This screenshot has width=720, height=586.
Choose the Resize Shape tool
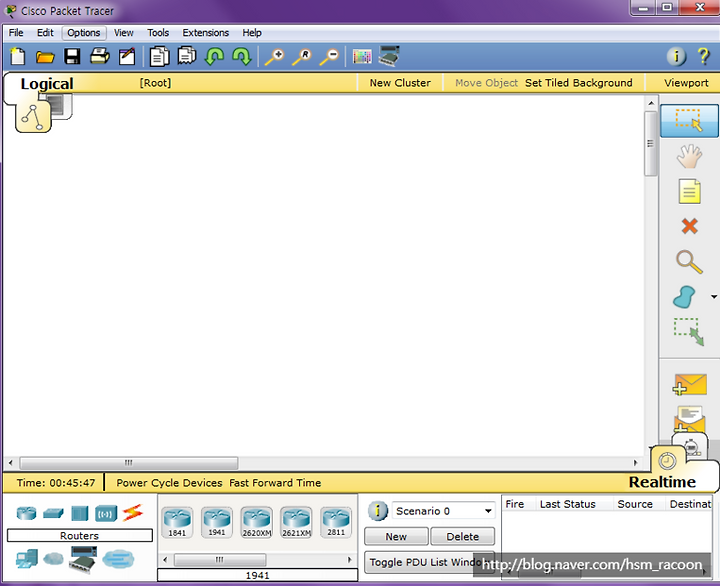688,332
